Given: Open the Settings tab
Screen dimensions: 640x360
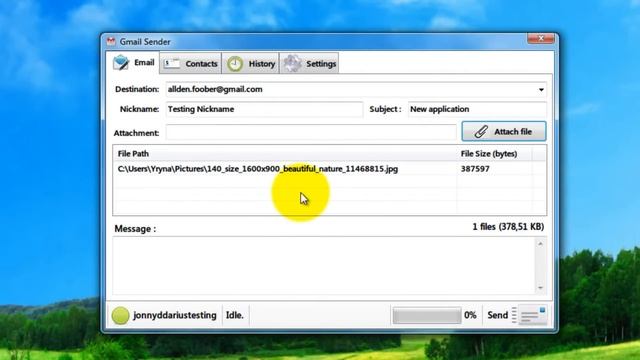Looking at the screenshot, I should tap(309, 64).
